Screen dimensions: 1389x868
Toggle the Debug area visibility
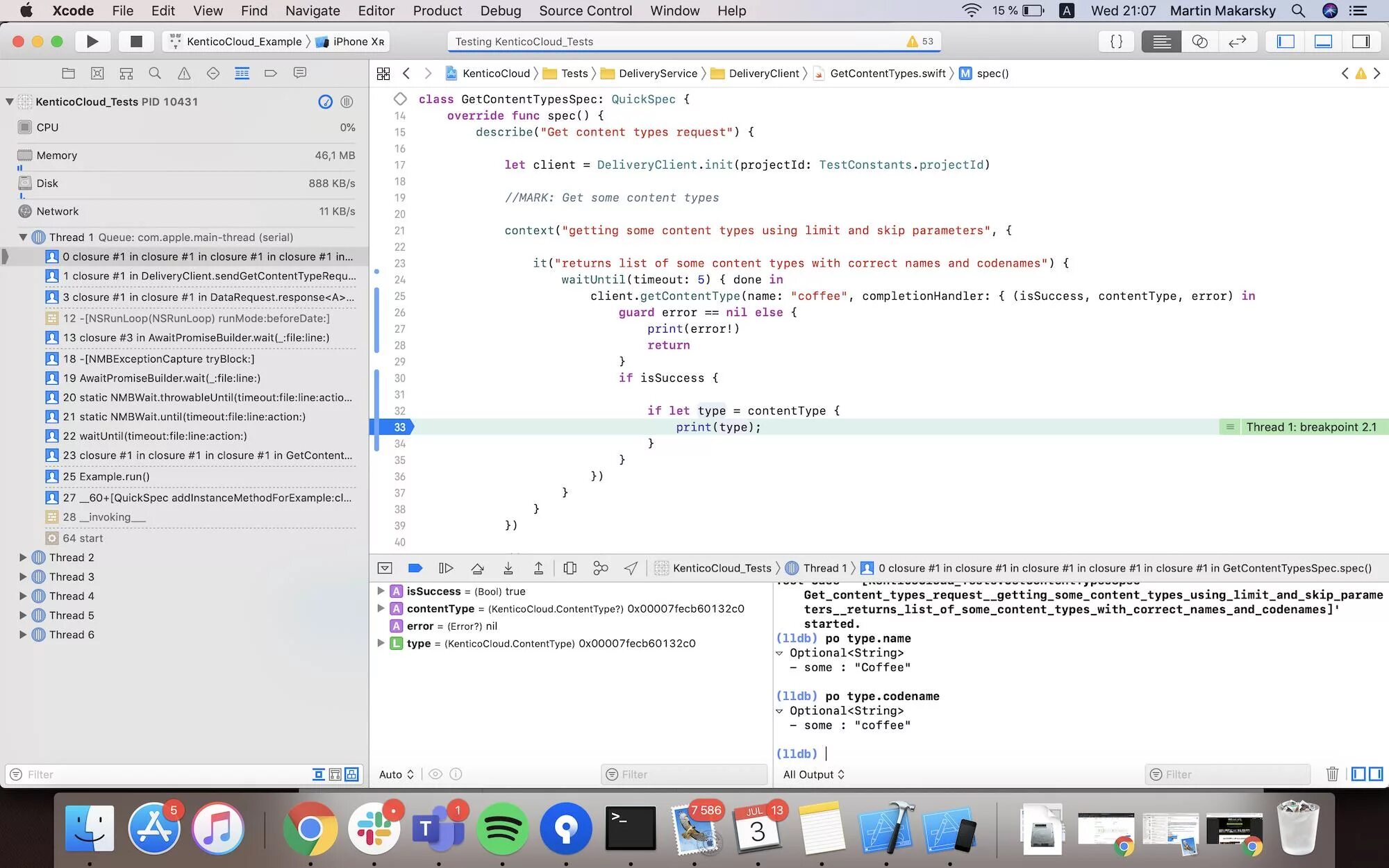tap(1323, 42)
